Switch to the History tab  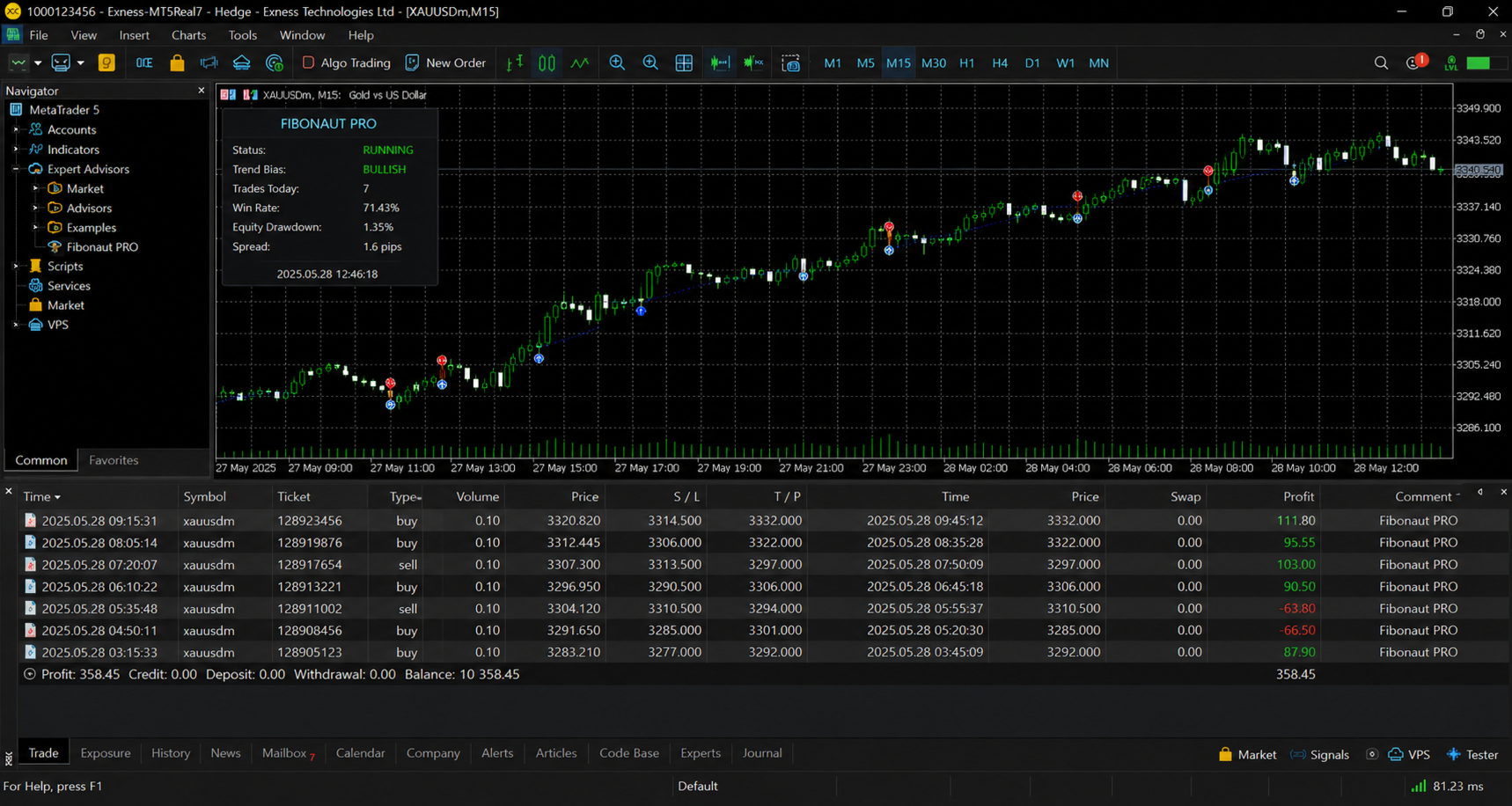point(171,753)
